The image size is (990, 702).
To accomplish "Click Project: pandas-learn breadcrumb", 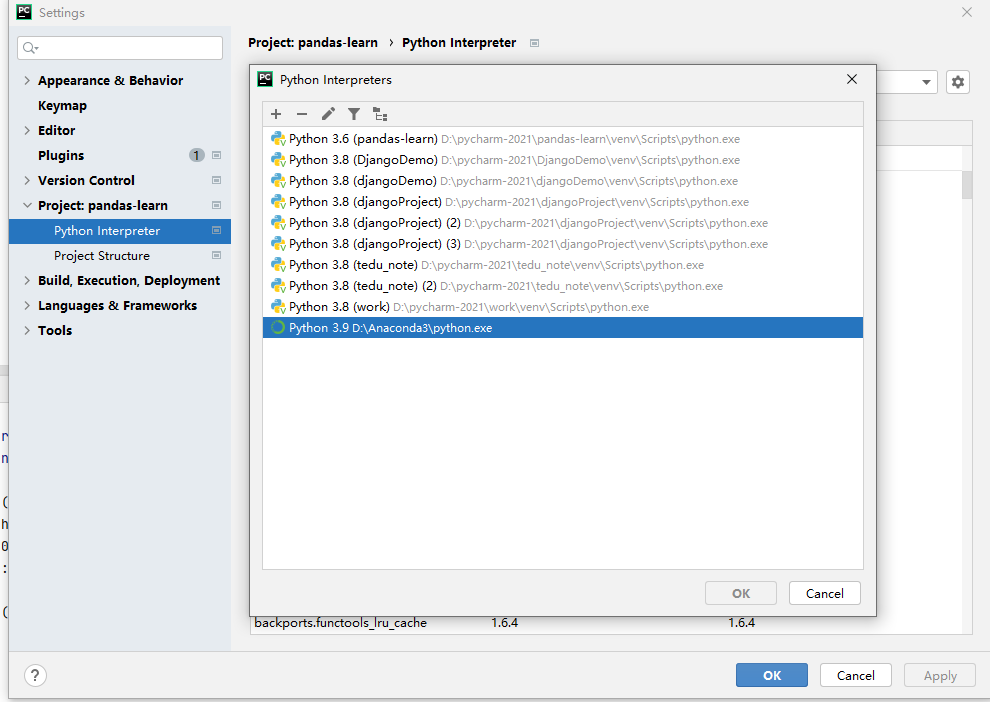I will point(313,42).
